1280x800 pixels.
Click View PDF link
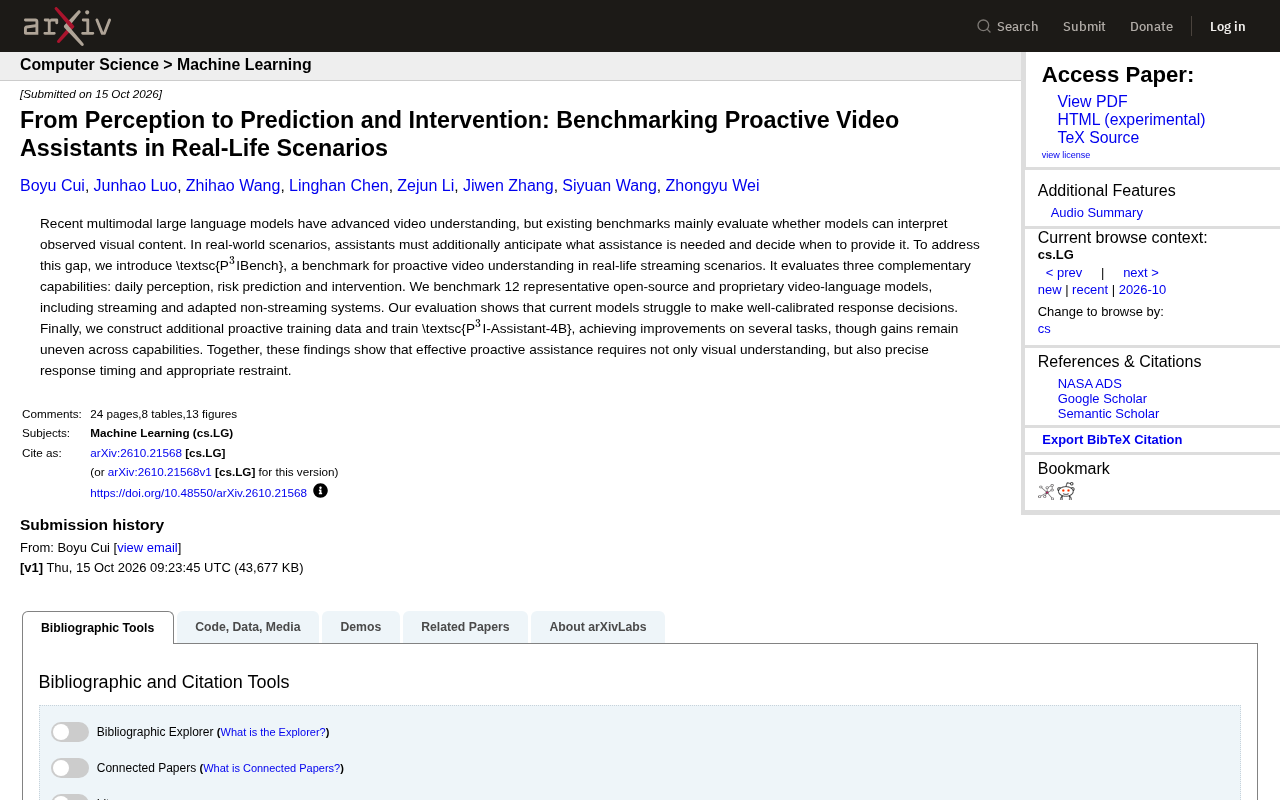pyautogui.click(x=1092, y=102)
